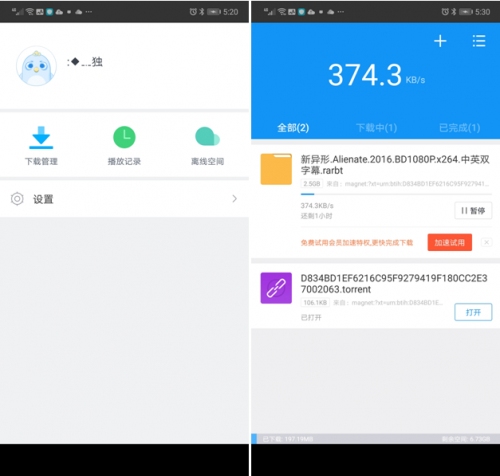This screenshot has width=500, height=476.
Task: Click the 加速试用 acceleration trial button
Action: (x=450, y=242)
